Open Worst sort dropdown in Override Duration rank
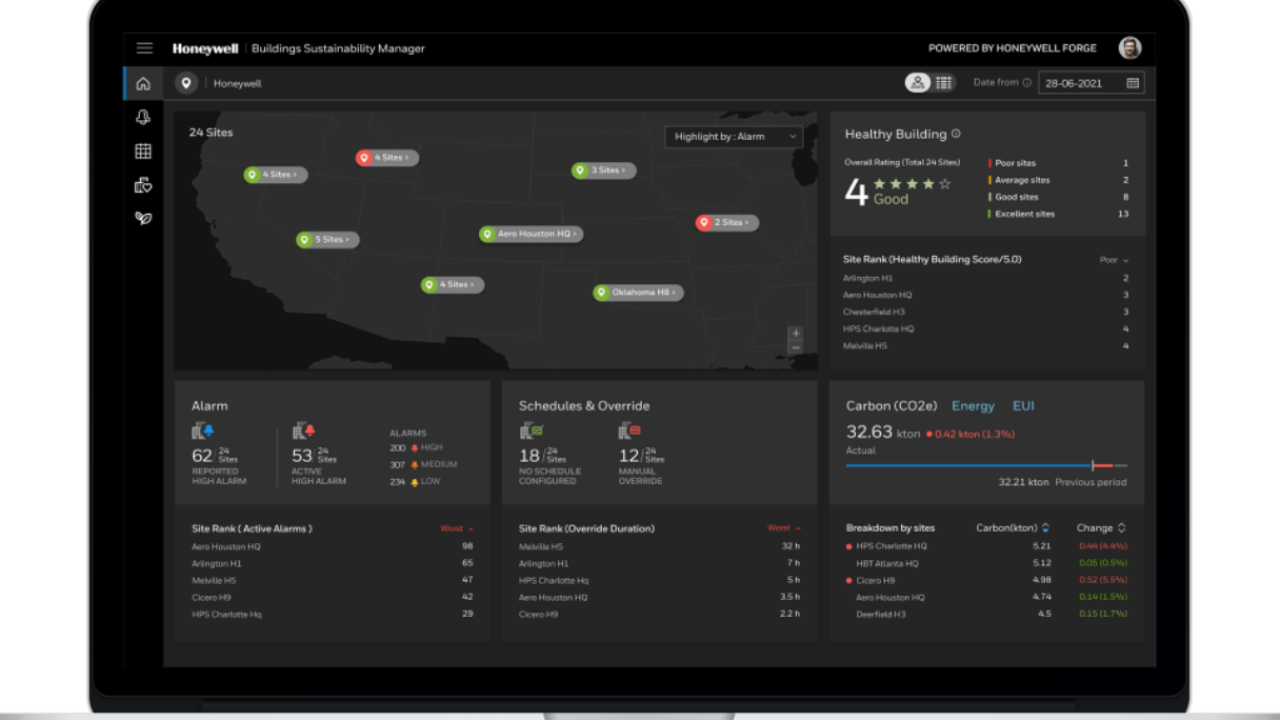The height and width of the screenshot is (720, 1280). point(784,528)
